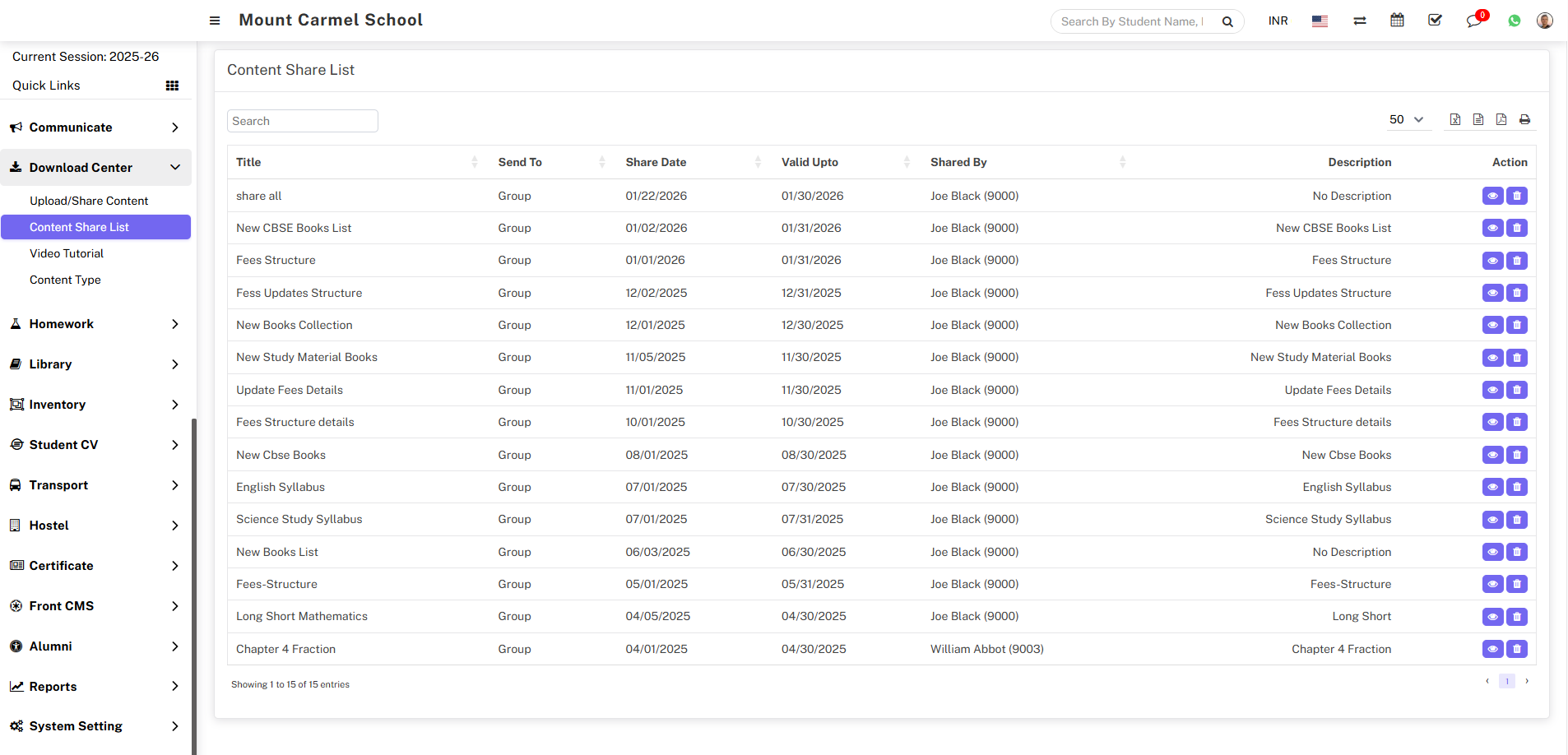Export the list as PDF
The width and height of the screenshot is (1568, 755).
click(1501, 119)
